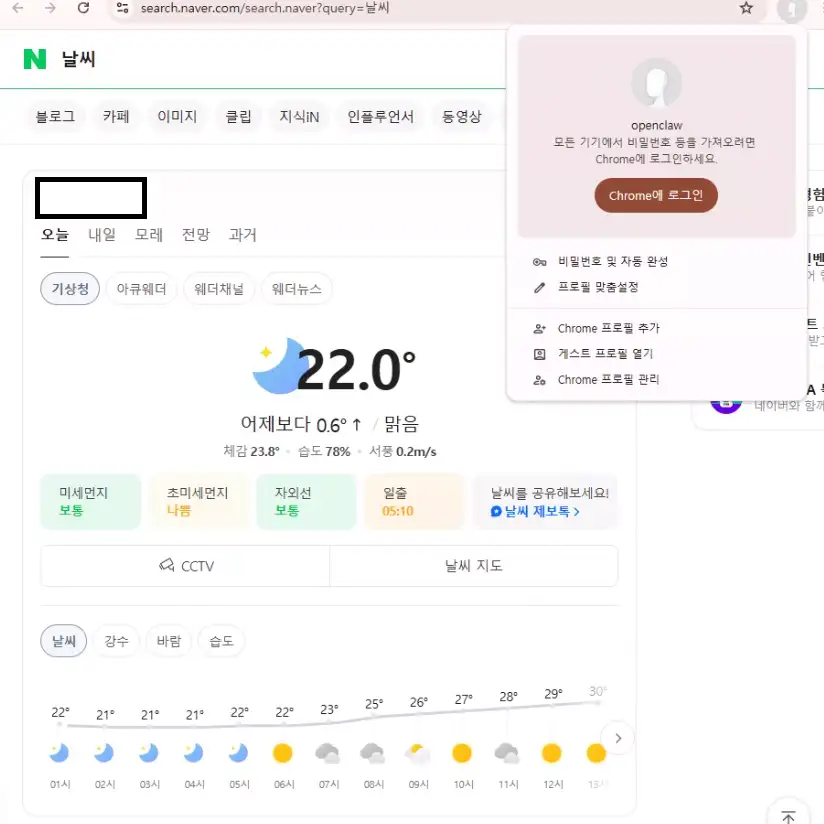Click the browser back arrow

coord(18,8)
